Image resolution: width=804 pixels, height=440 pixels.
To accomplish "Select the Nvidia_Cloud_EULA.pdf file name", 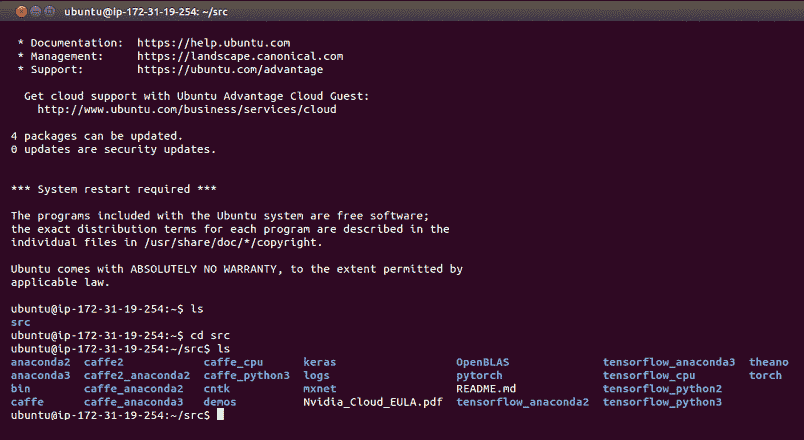I will coord(373,403).
